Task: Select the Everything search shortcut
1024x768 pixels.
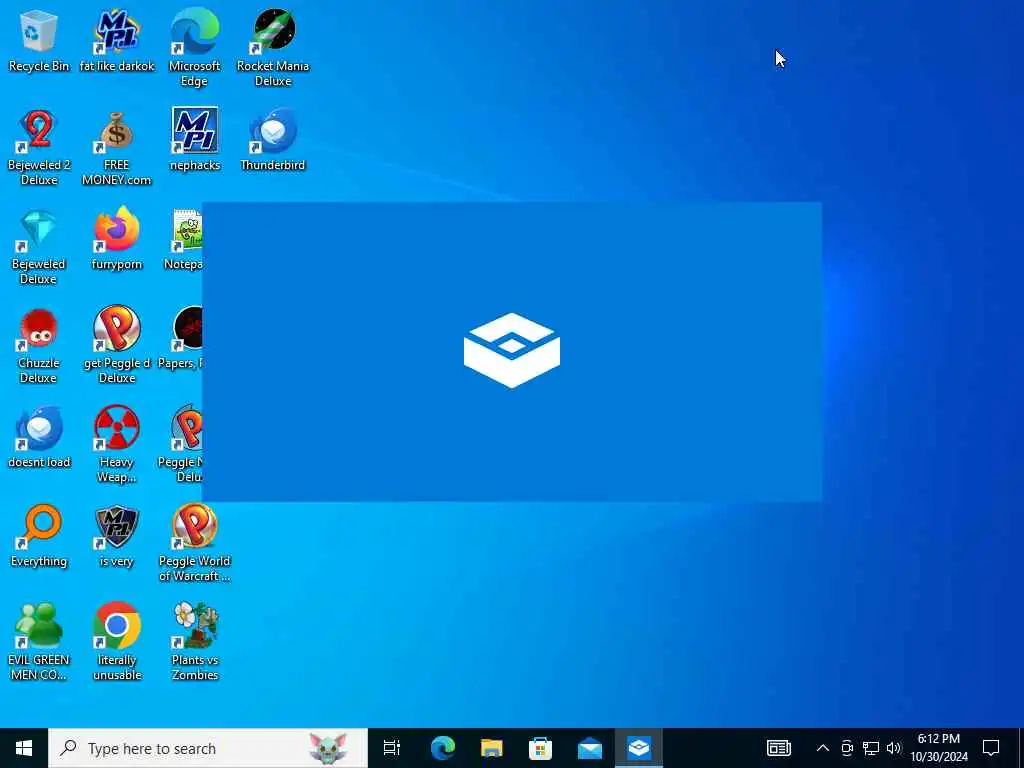Action: (x=39, y=536)
